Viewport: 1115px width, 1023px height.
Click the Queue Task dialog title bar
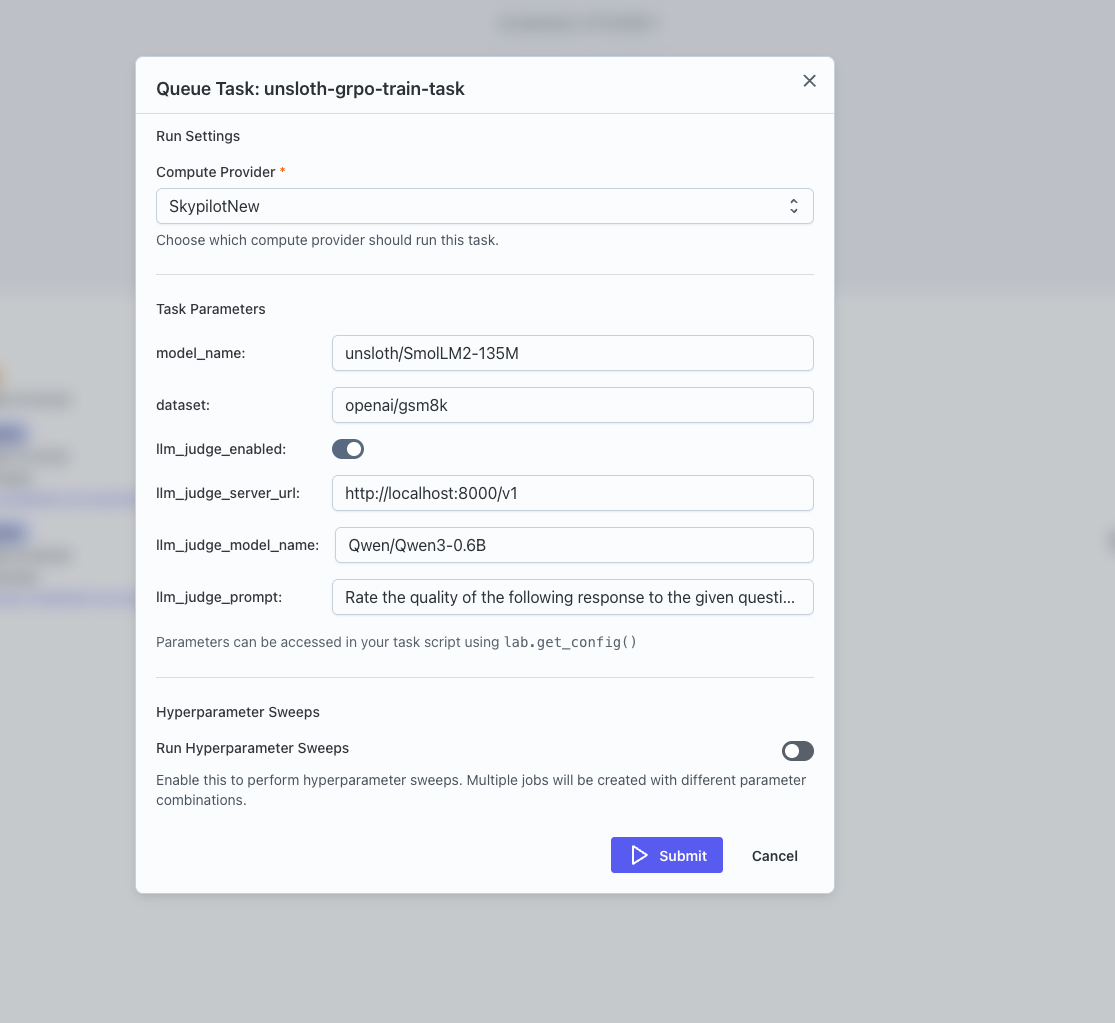pyautogui.click(x=310, y=88)
